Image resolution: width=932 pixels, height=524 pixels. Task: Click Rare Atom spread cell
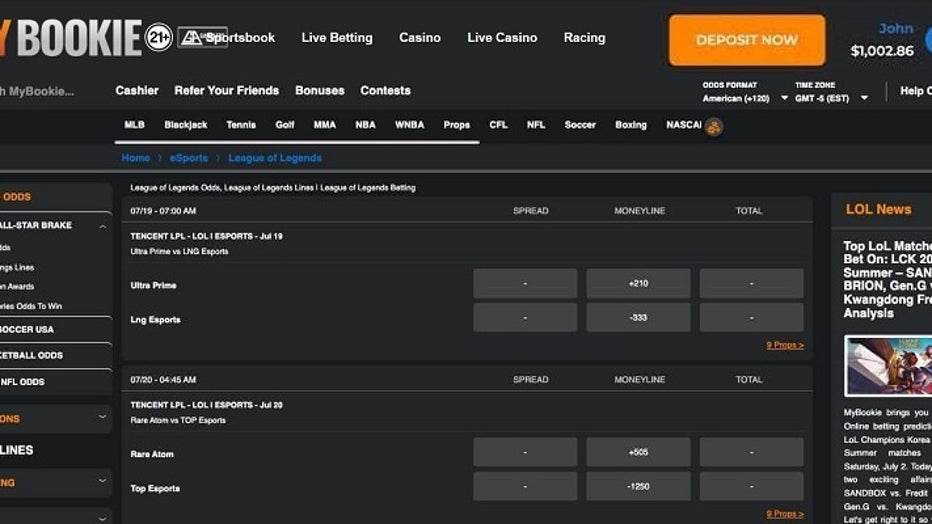click(525, 452)
